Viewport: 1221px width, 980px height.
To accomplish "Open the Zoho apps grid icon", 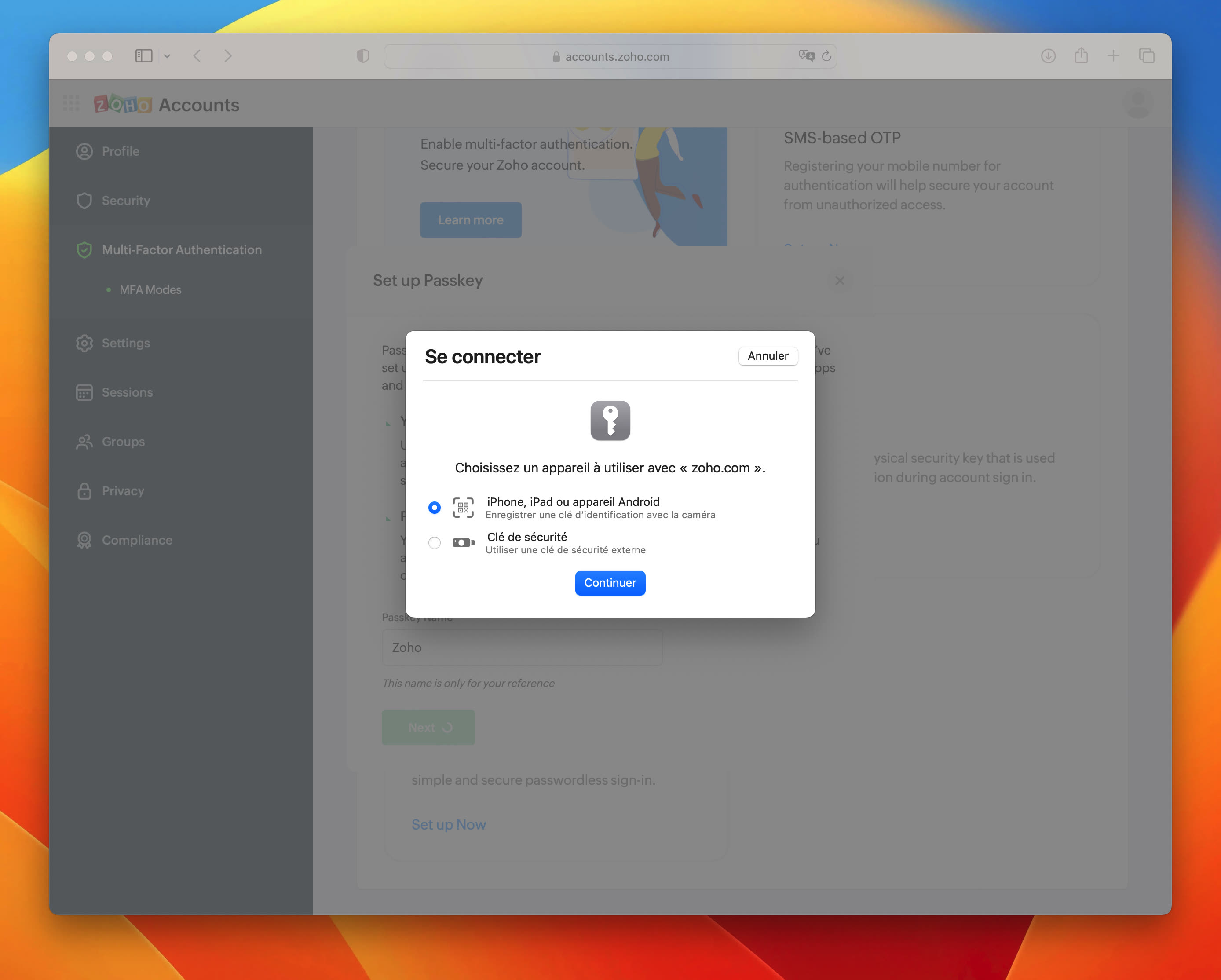I will [x=71, y=103].
